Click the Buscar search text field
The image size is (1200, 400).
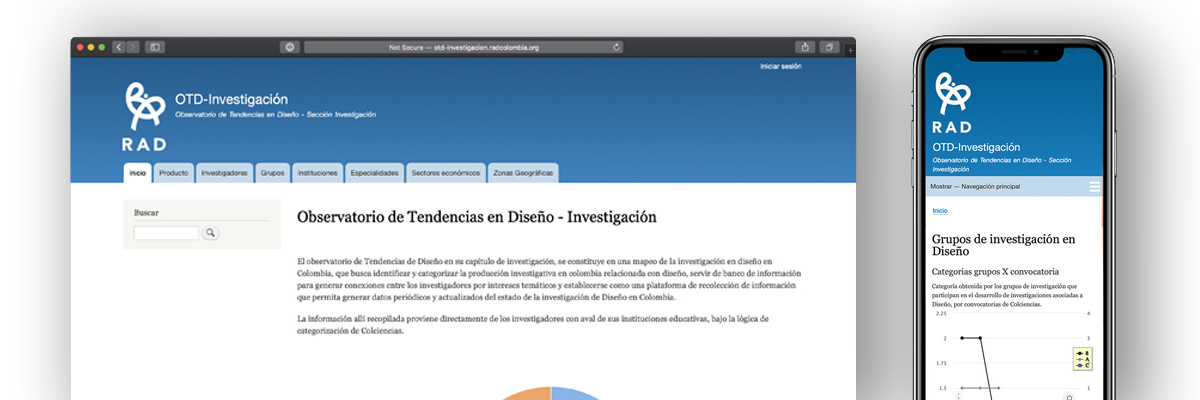click(x=166, y=233)
